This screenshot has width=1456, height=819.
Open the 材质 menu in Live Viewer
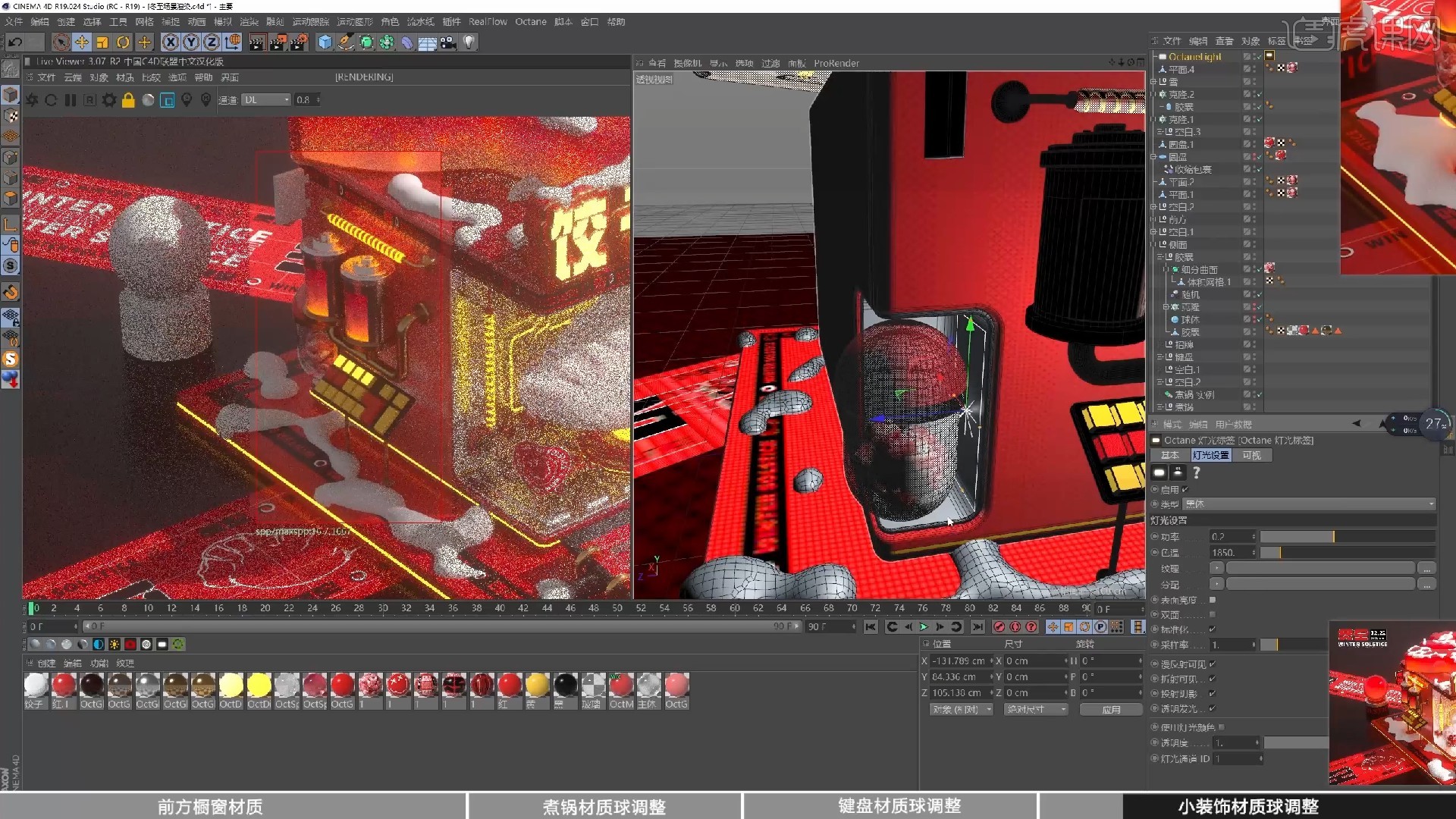[125, 77]
